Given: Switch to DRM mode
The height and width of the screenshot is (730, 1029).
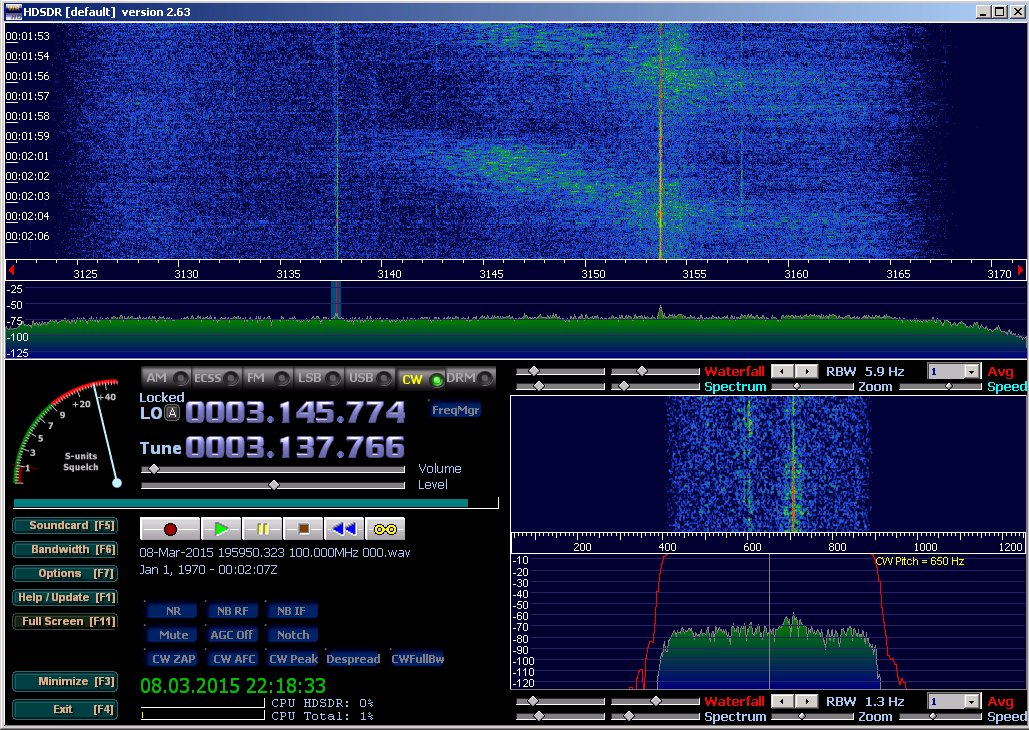Looking at the screenshot, I should (x=470, y=378).
